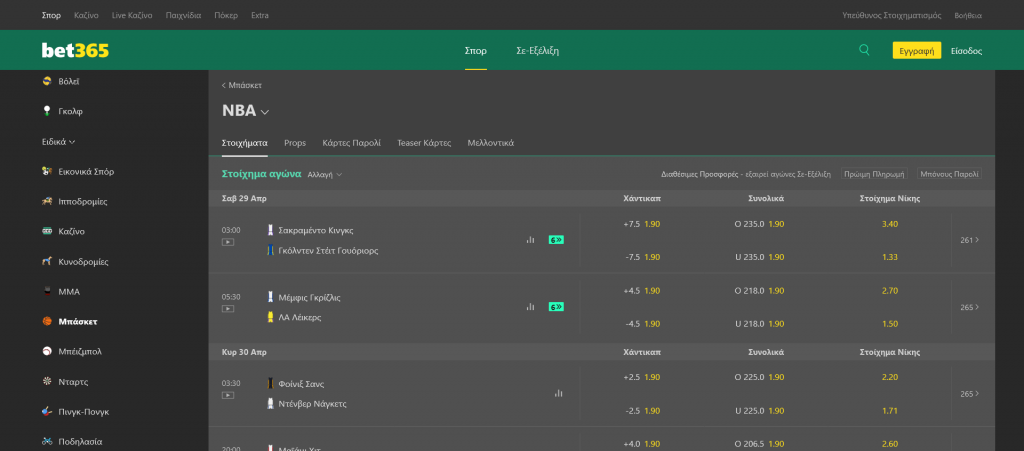This screenshot has height=451, width=1024.
Task: Click Είσοδος login link
Action: coord(967,51)
